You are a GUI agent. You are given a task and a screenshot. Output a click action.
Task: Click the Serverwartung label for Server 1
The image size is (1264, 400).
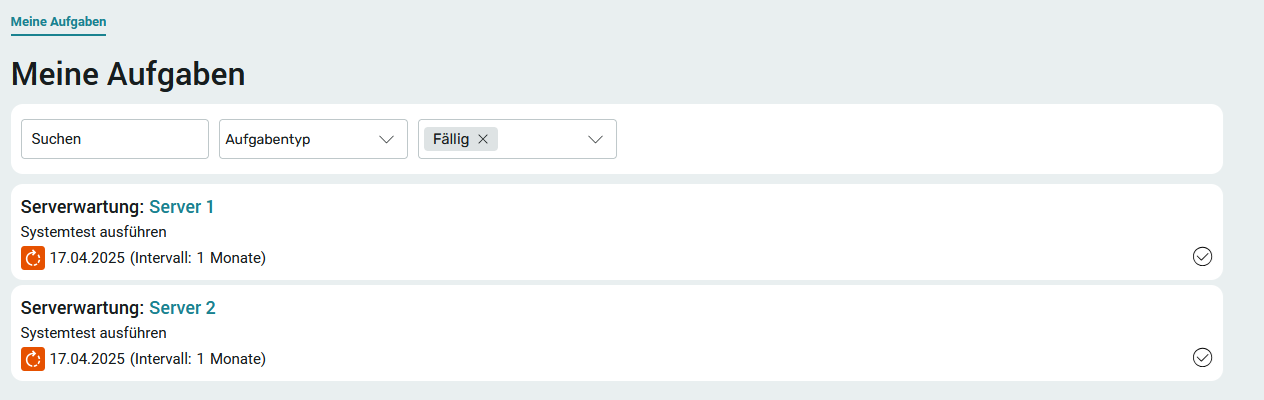(82, 207)
